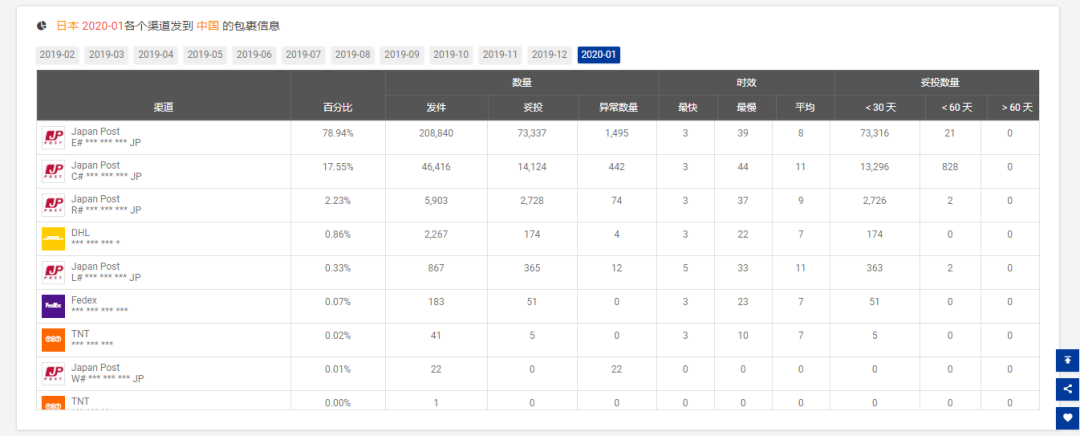
Task: Select the 2019-06 month tab
Action: [x=253, y=55]
